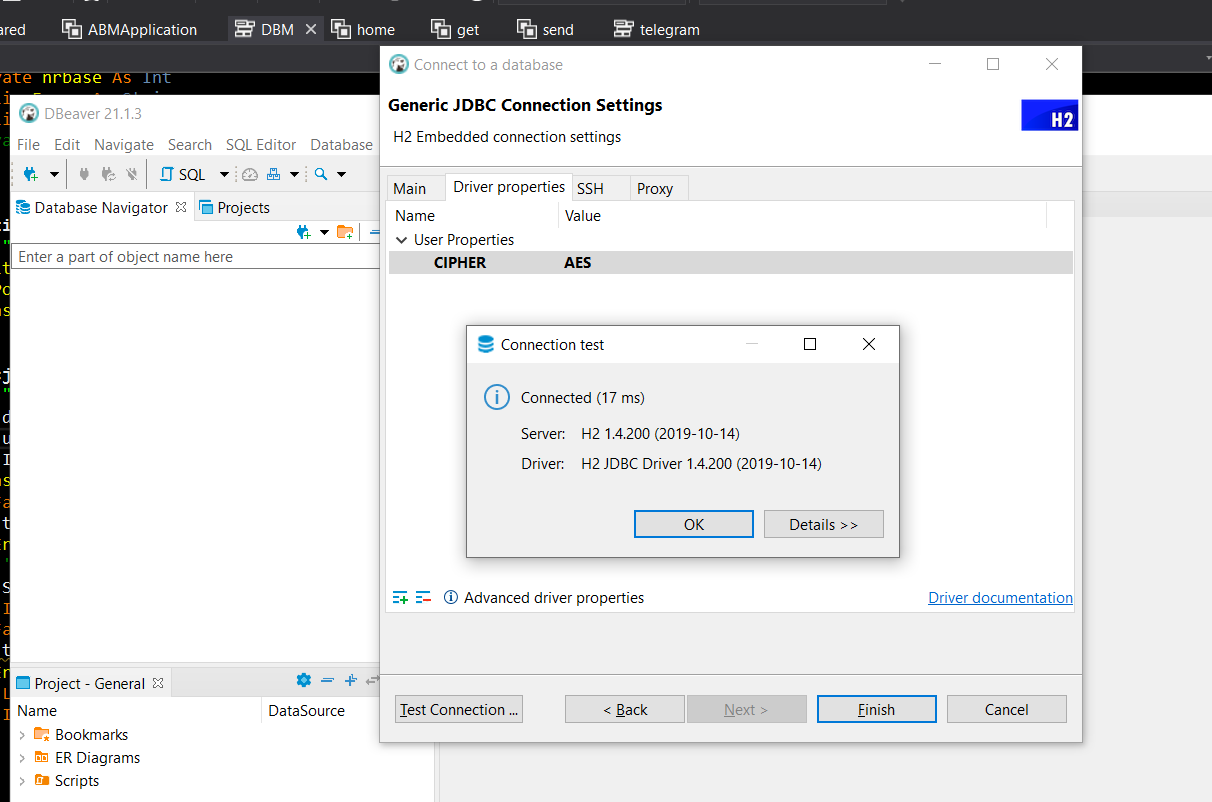Select the CIPHER property row
Screen dimensions: 1212x802
pos(730,263)
